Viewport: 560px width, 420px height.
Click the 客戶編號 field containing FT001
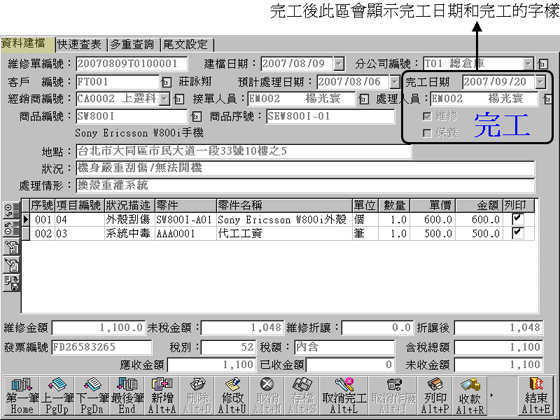[x=118, y=82]
